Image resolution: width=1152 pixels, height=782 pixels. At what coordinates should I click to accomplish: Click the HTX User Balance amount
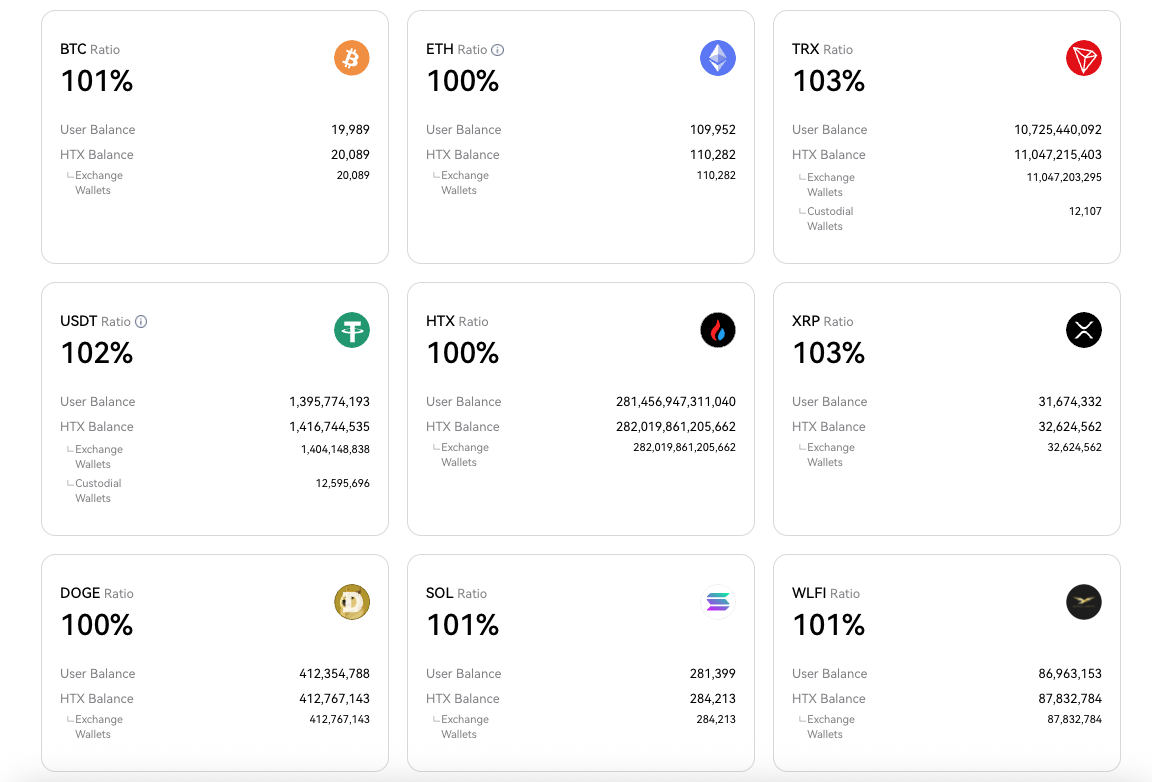click(676, 402)
